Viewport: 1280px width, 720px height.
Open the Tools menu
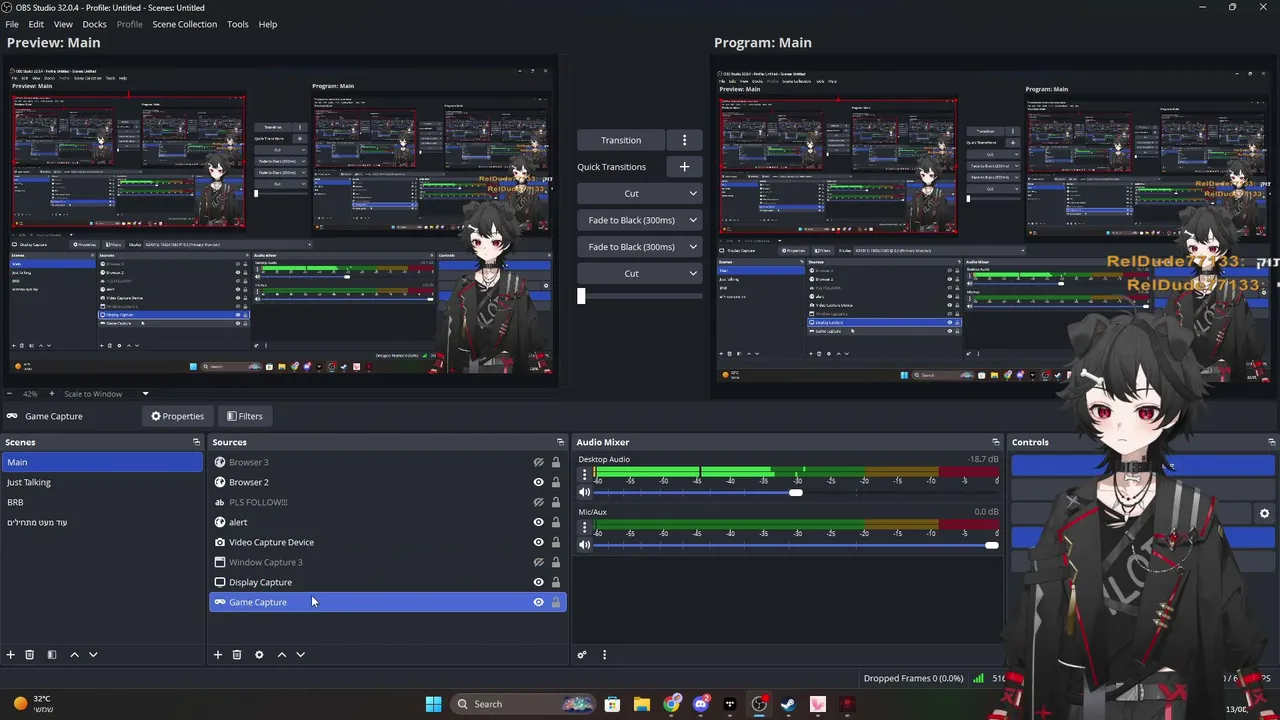238,24
